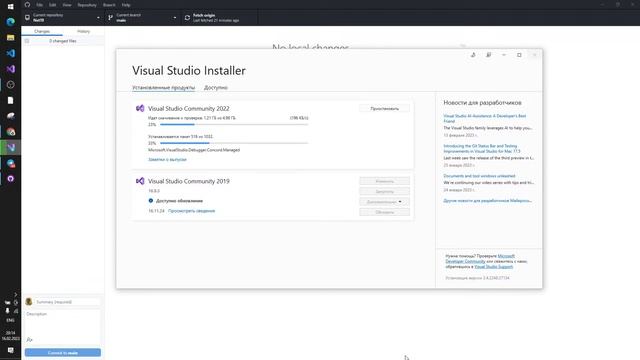Viewport: 640px width, 360px height.
Task: Open File menu in GitHub Desktop
Action: click(x=40, y=5)
